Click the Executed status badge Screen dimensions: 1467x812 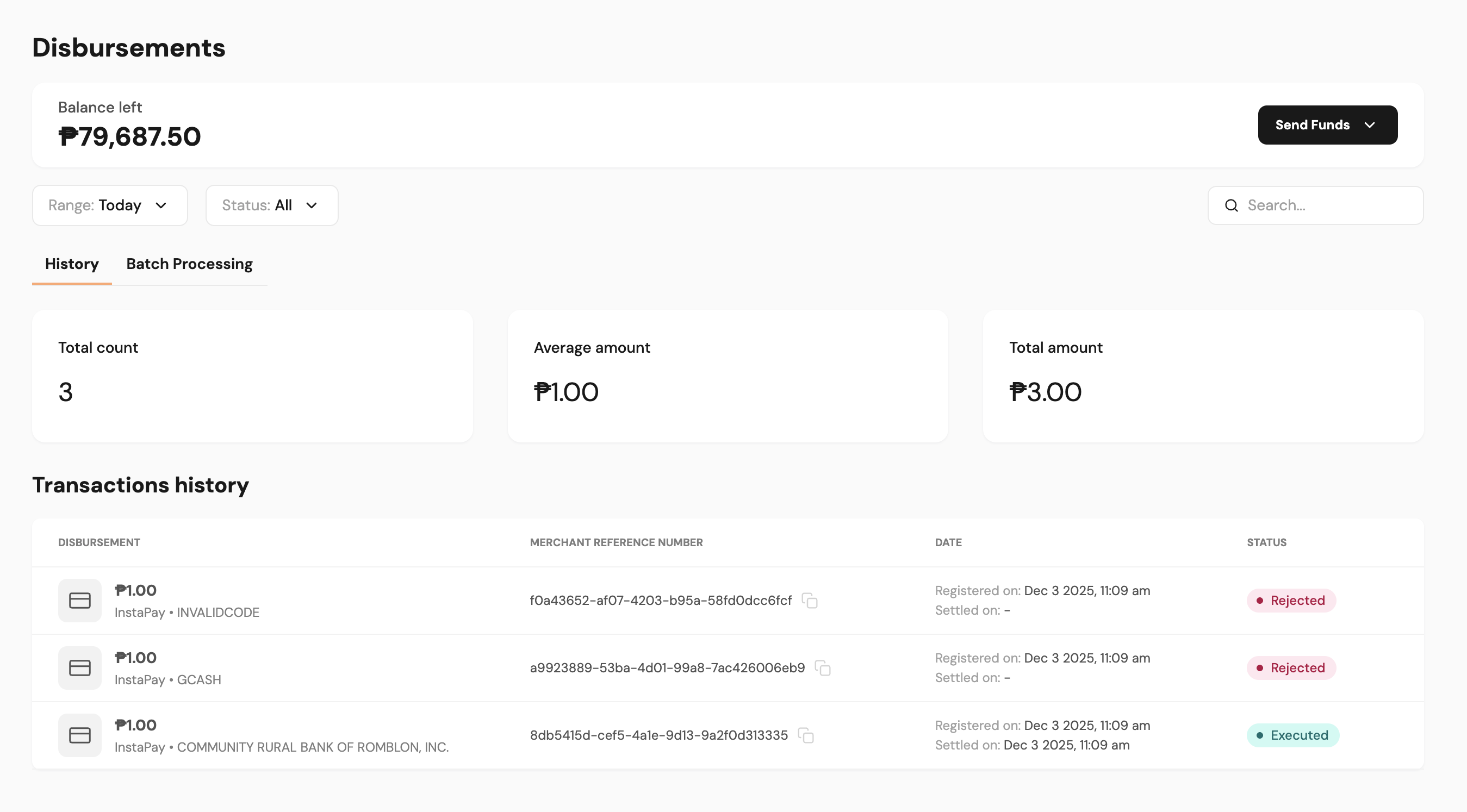pos(1292,735)
